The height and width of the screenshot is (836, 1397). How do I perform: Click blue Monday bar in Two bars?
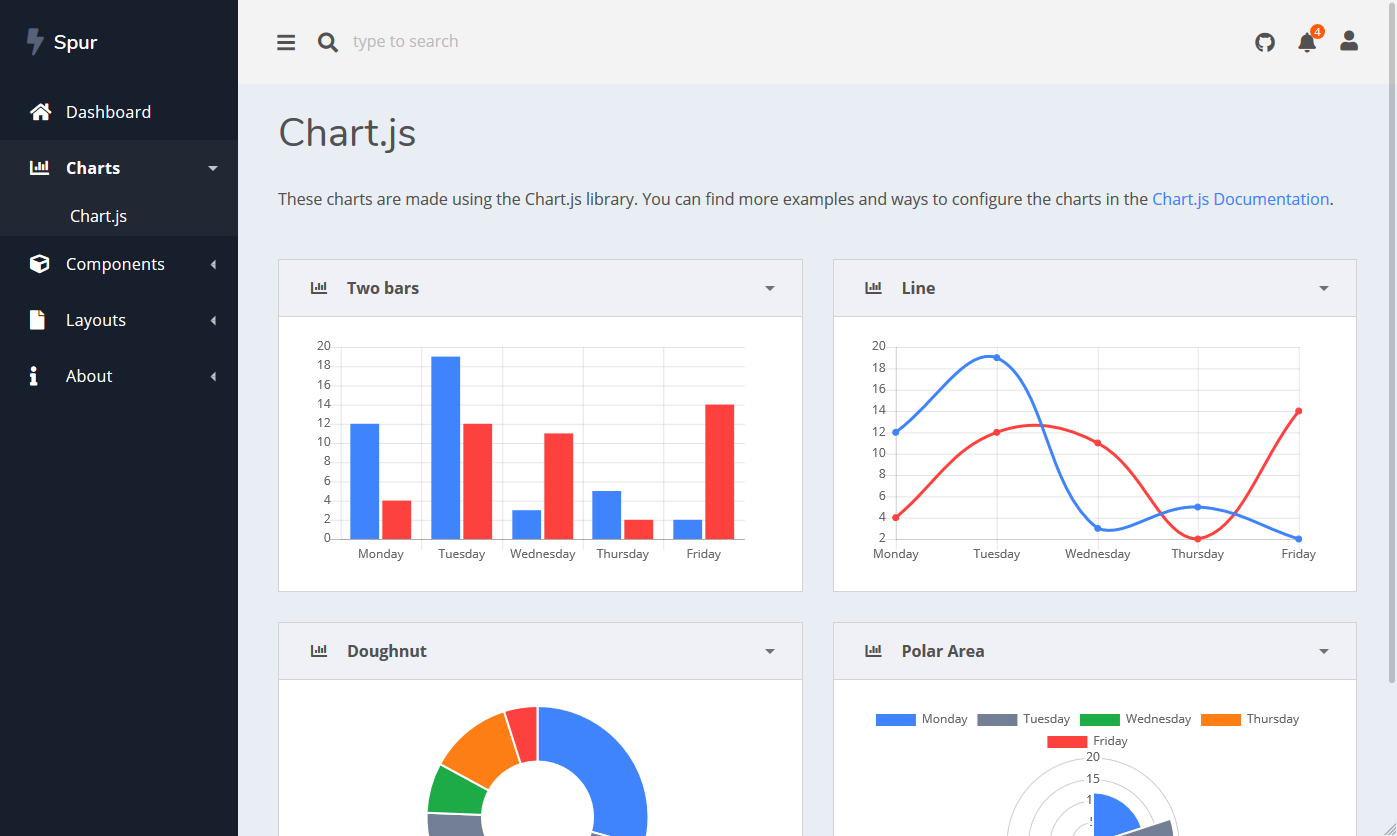(x=365, y=481)
